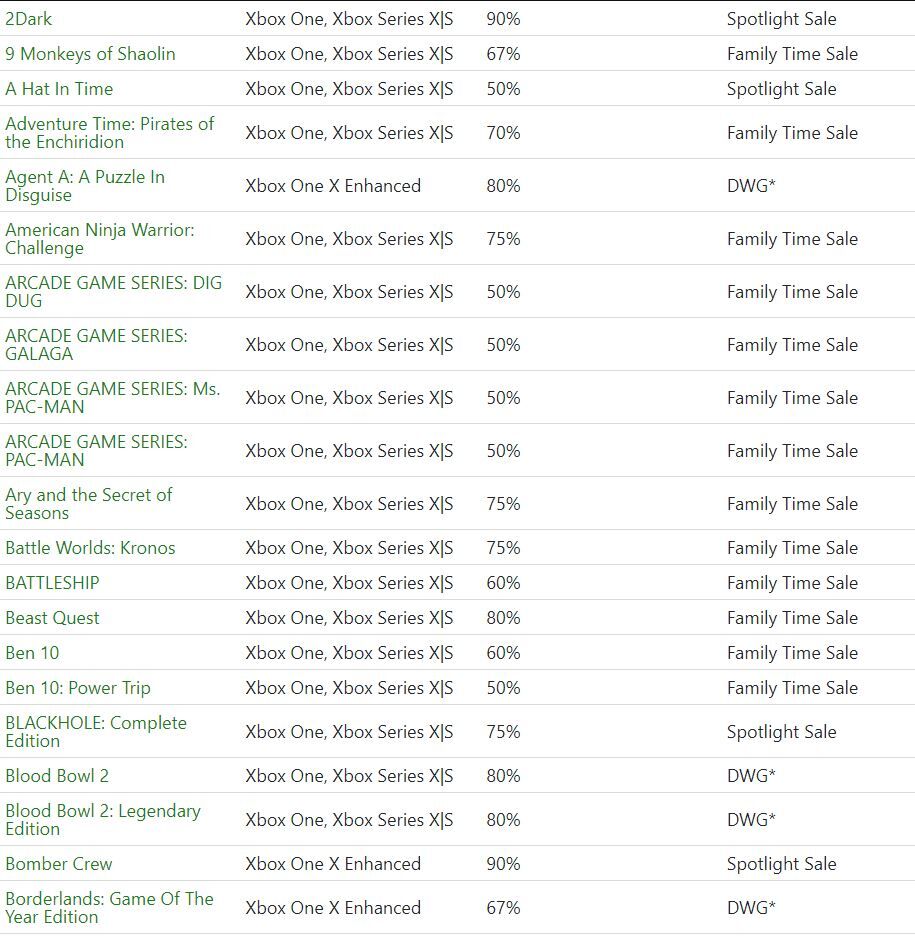Screen dimensions: 915x936
Task: Select 90% discount in Bomber Crew row
Action: coord(503,864)
